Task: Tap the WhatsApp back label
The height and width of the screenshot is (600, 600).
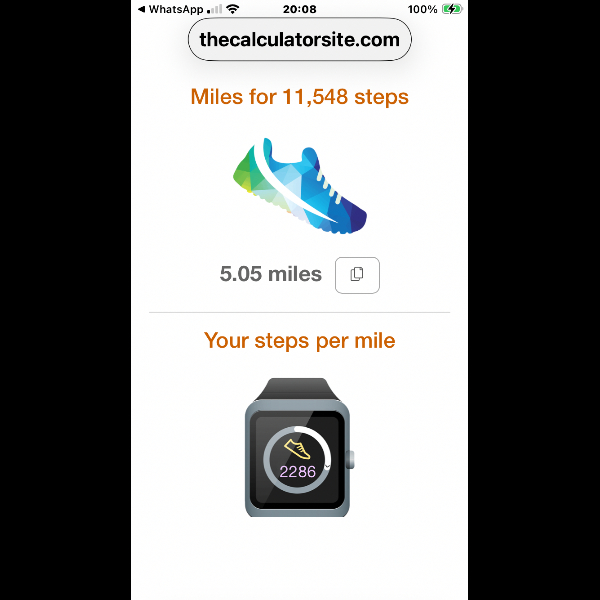Action: 176,9
